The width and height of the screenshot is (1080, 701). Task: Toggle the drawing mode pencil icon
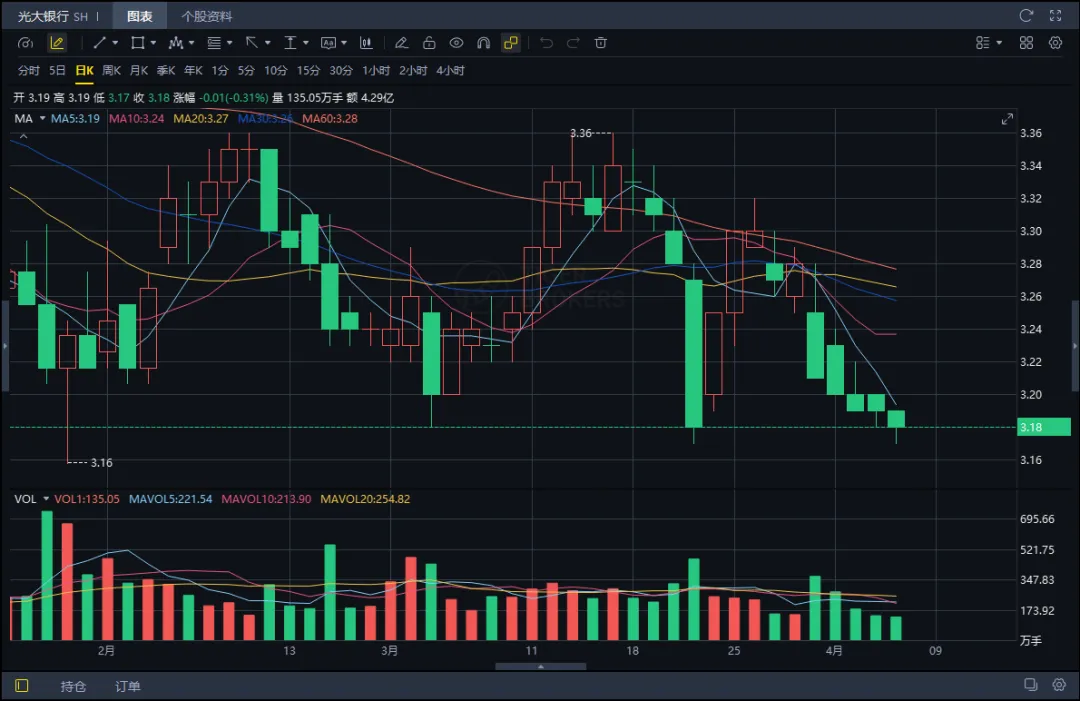tap(57, 43)
